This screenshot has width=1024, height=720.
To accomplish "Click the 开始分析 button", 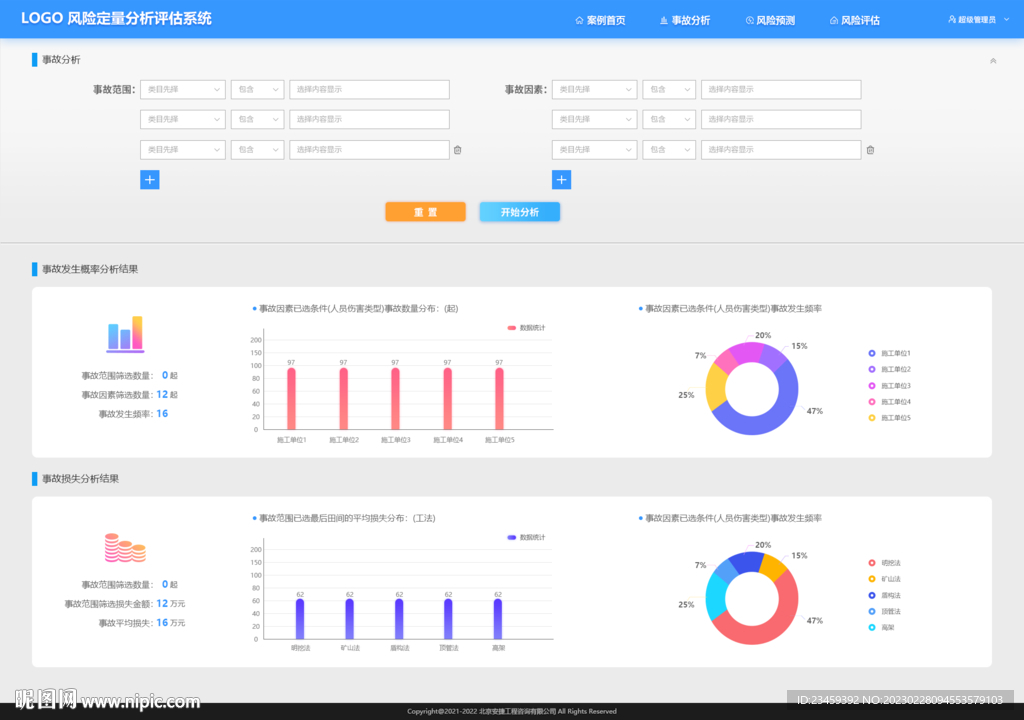I will (x=519, y=212).
